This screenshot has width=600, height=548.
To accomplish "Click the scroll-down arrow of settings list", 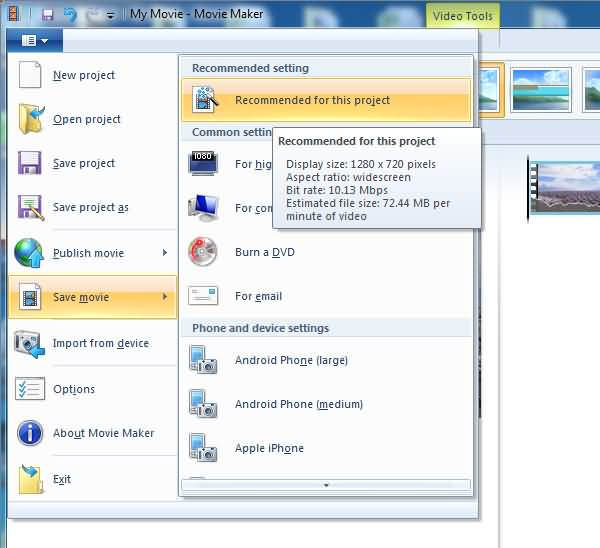I will 326,485.
